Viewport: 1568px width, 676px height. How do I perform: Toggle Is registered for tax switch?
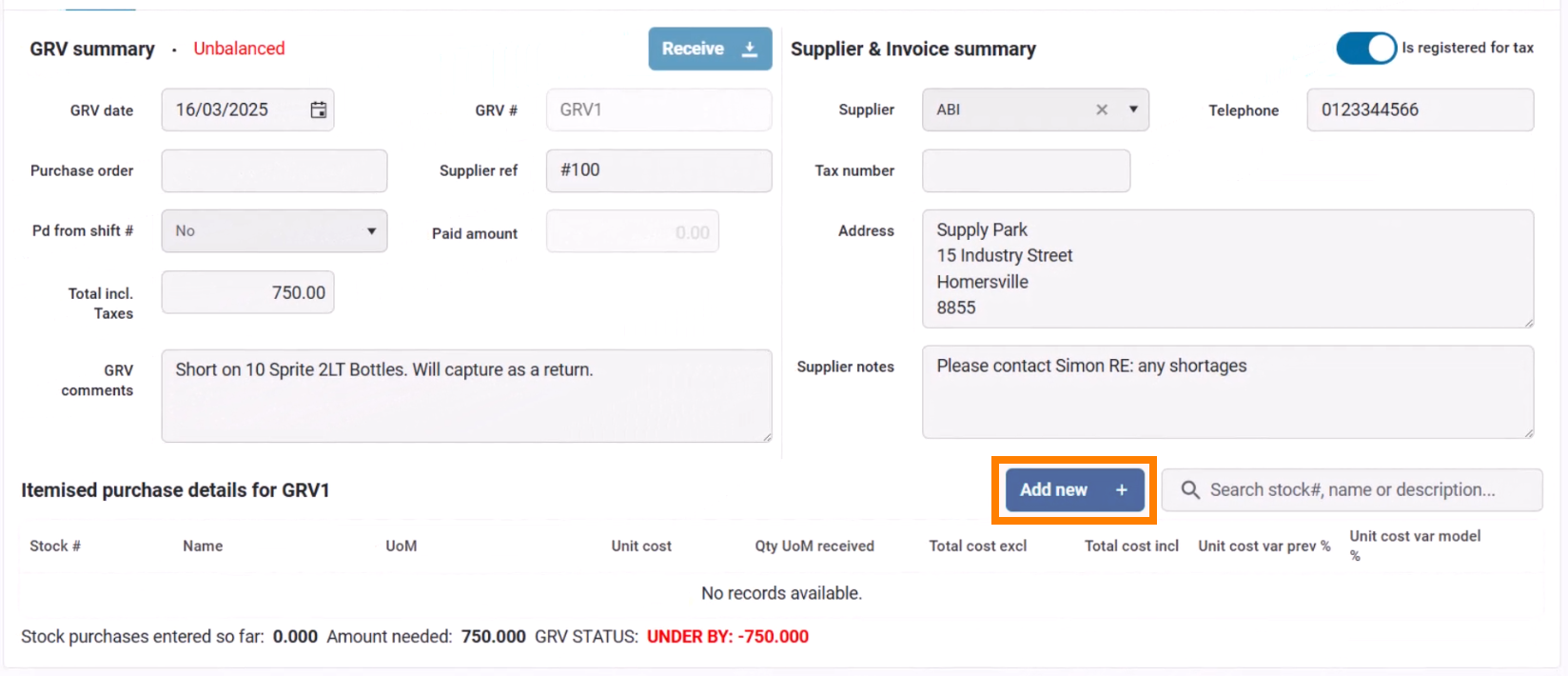pyautogui.click(x=1366, y=48)
